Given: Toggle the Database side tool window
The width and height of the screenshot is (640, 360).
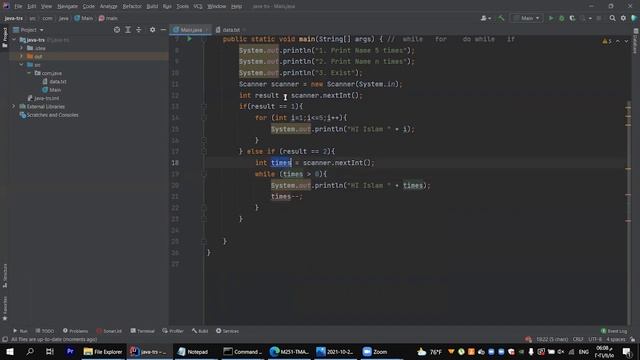Looking at the screenshot, I should tap(636, 41).
